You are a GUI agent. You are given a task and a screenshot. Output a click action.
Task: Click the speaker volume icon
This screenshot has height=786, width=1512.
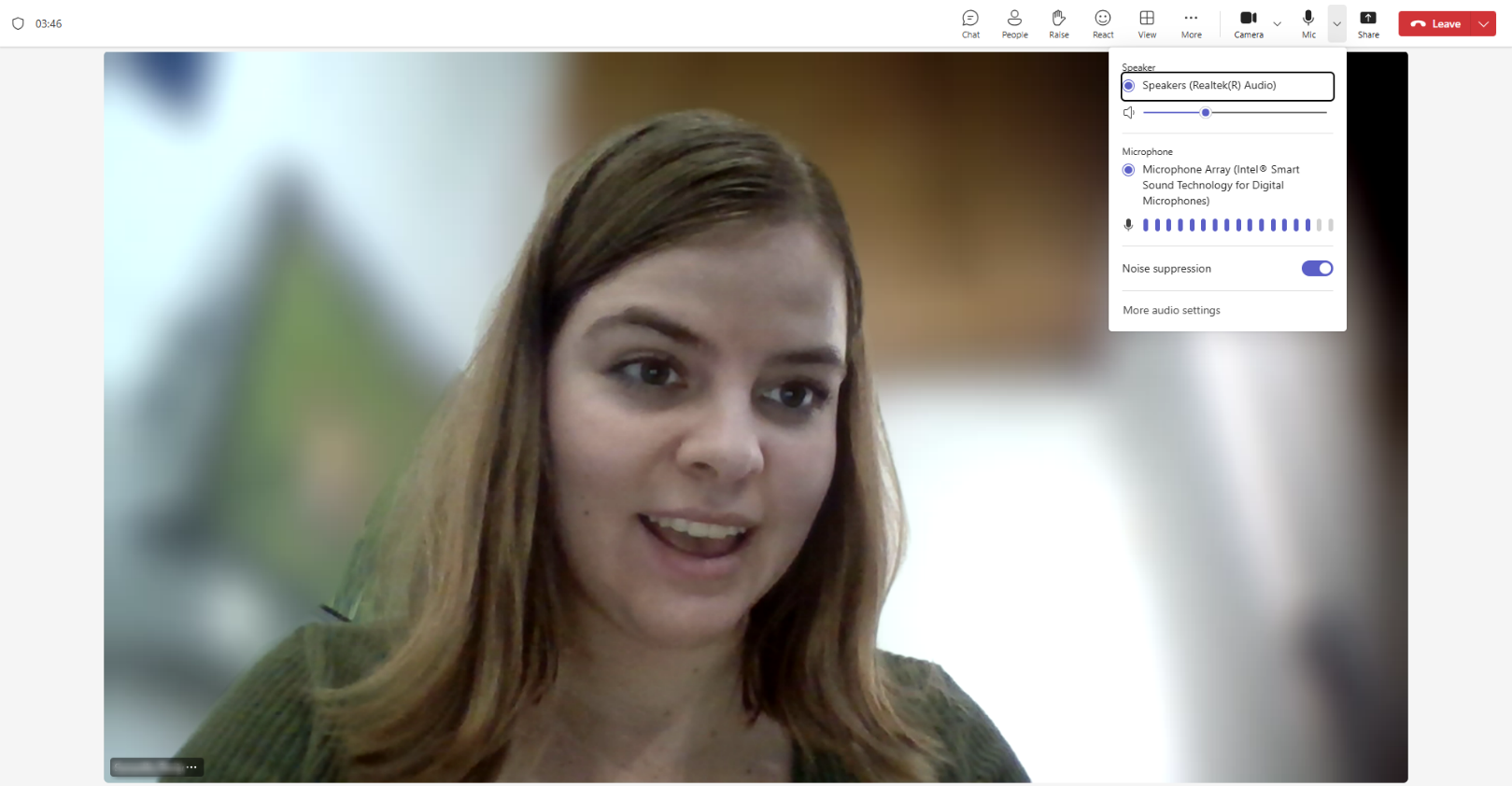1128,113
